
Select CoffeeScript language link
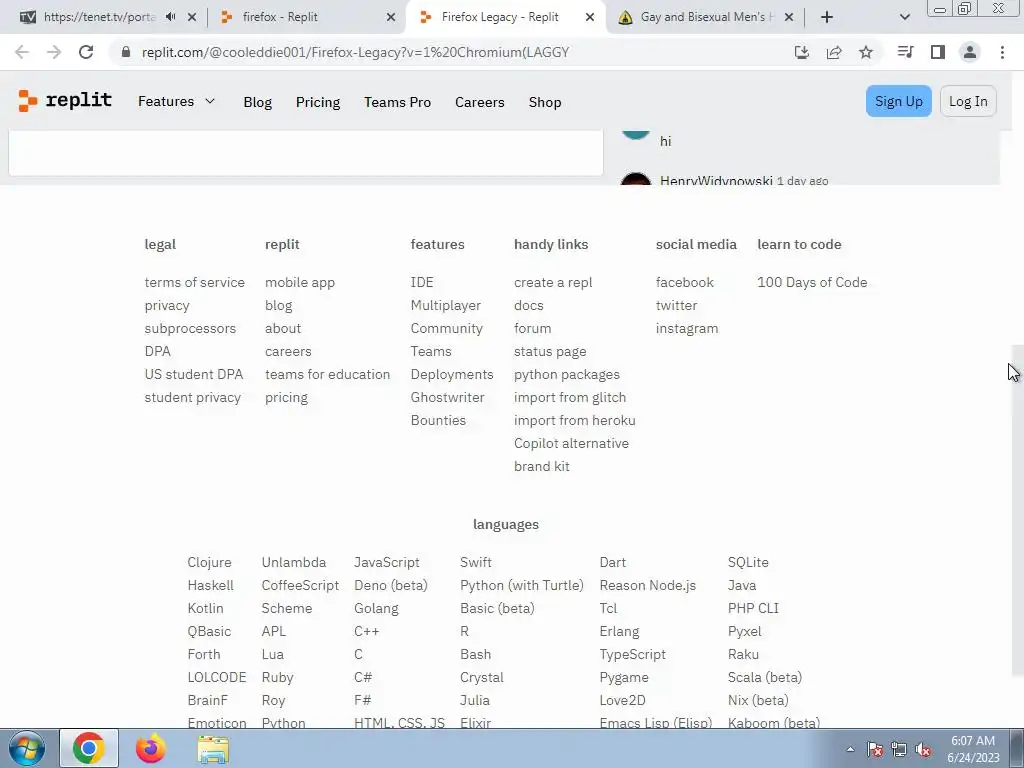point(300,585)
